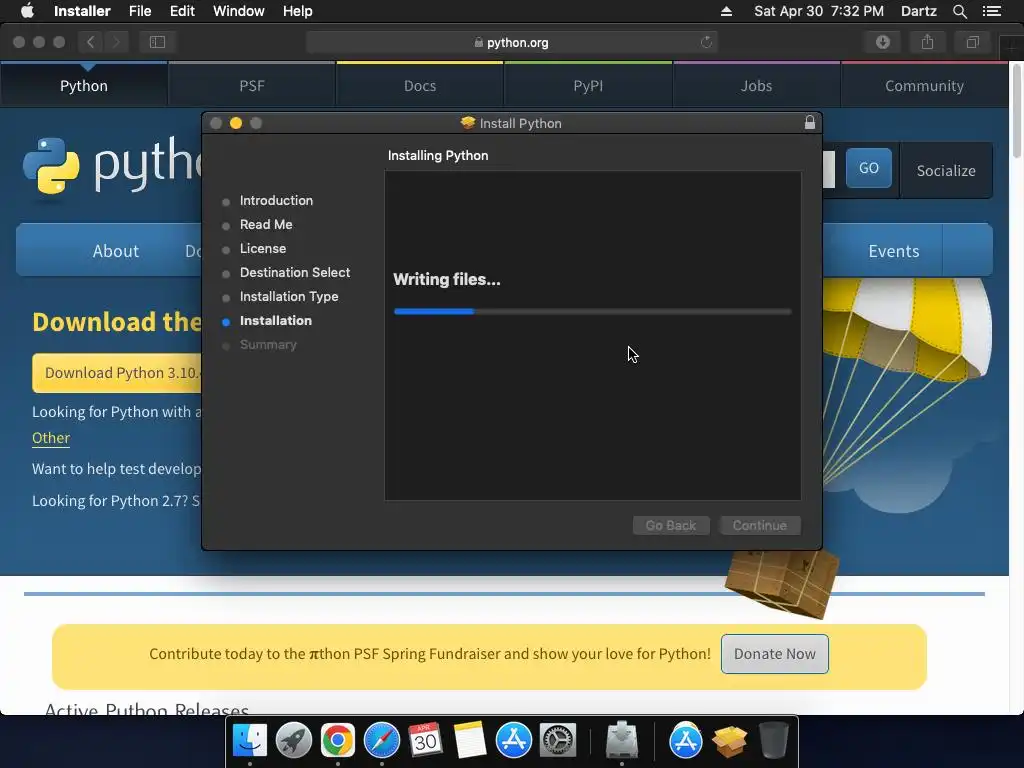Click the installer package icon in title
The image size is (1024, 768).
(468, 123)
